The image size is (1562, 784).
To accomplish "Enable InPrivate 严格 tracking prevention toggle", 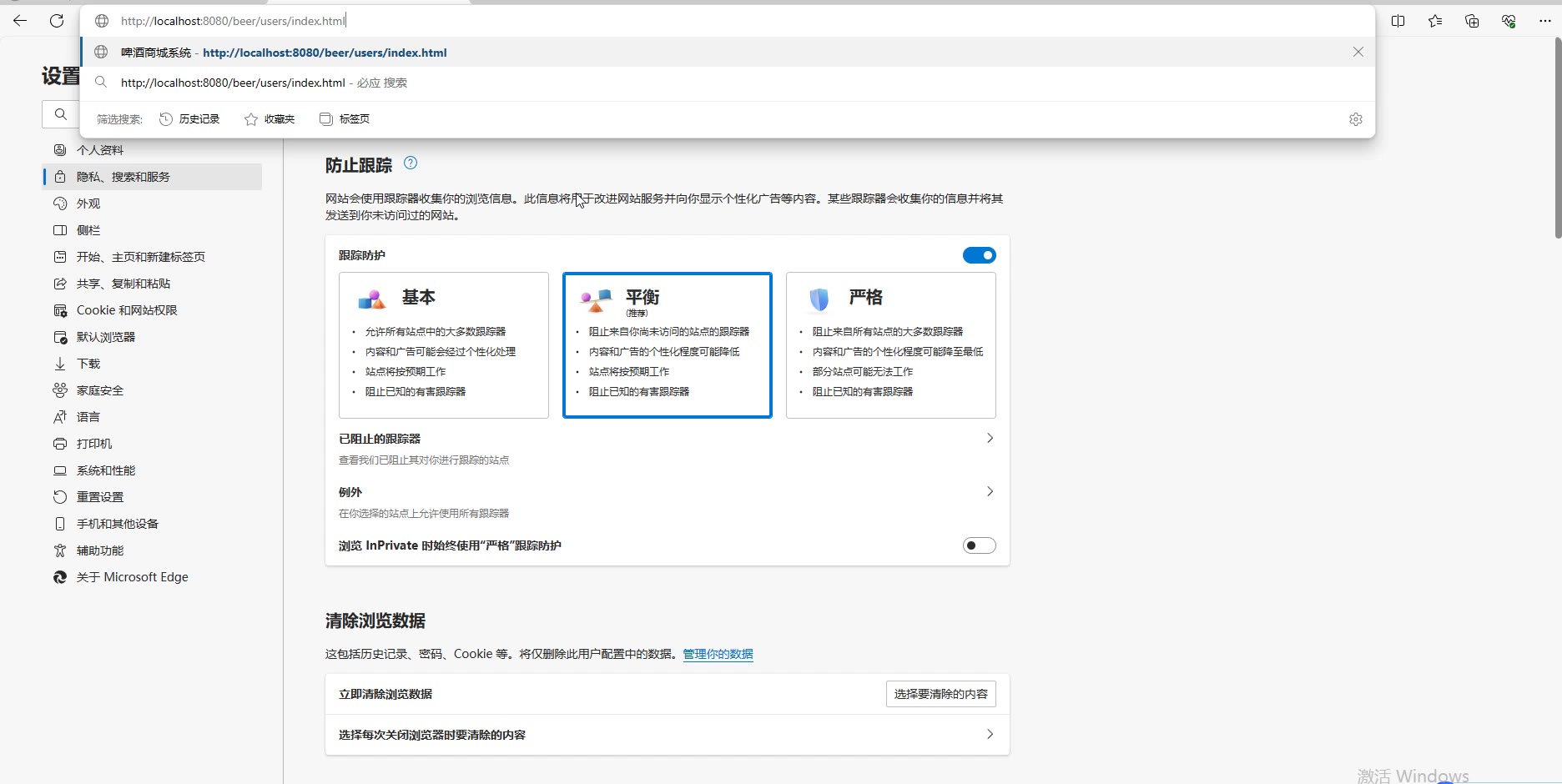I will 980,545.
